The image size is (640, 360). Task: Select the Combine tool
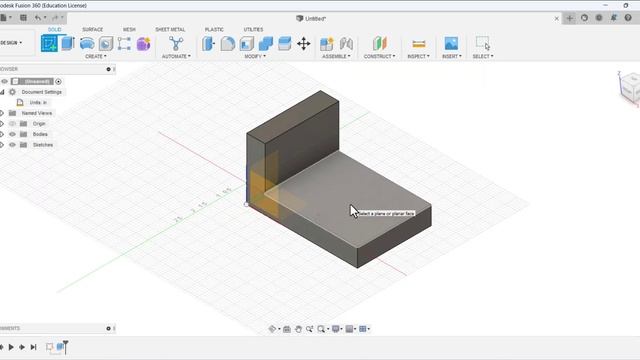(266, 43)
